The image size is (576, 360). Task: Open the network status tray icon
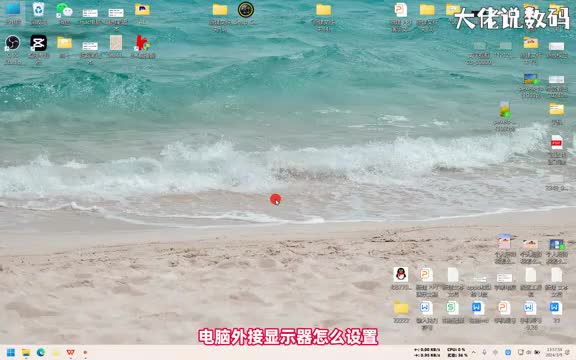click(x=521, y=353)
